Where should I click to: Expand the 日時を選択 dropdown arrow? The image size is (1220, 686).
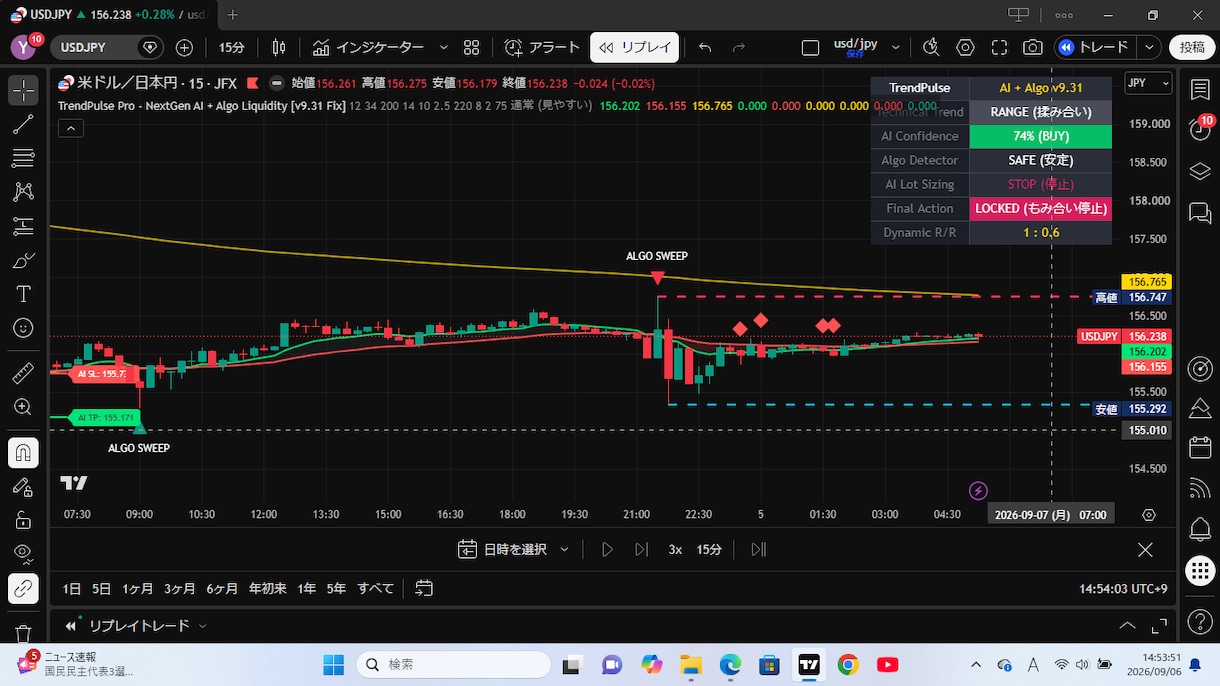click(565, 549)
